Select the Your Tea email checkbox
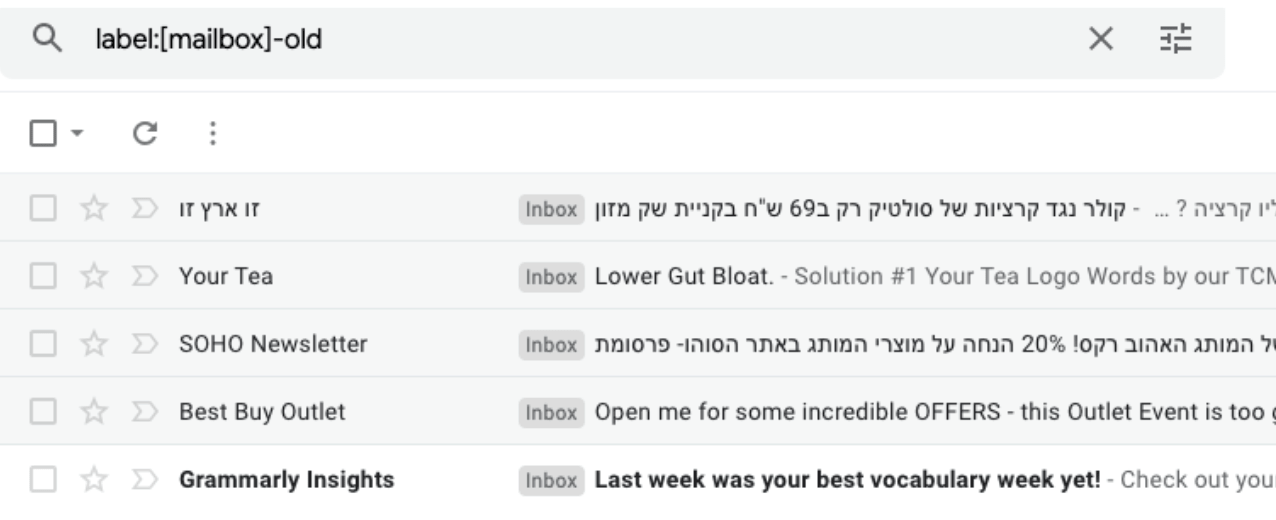This screenshot has width=1276, height=520. pyautogui.click(x=43, y=277)
